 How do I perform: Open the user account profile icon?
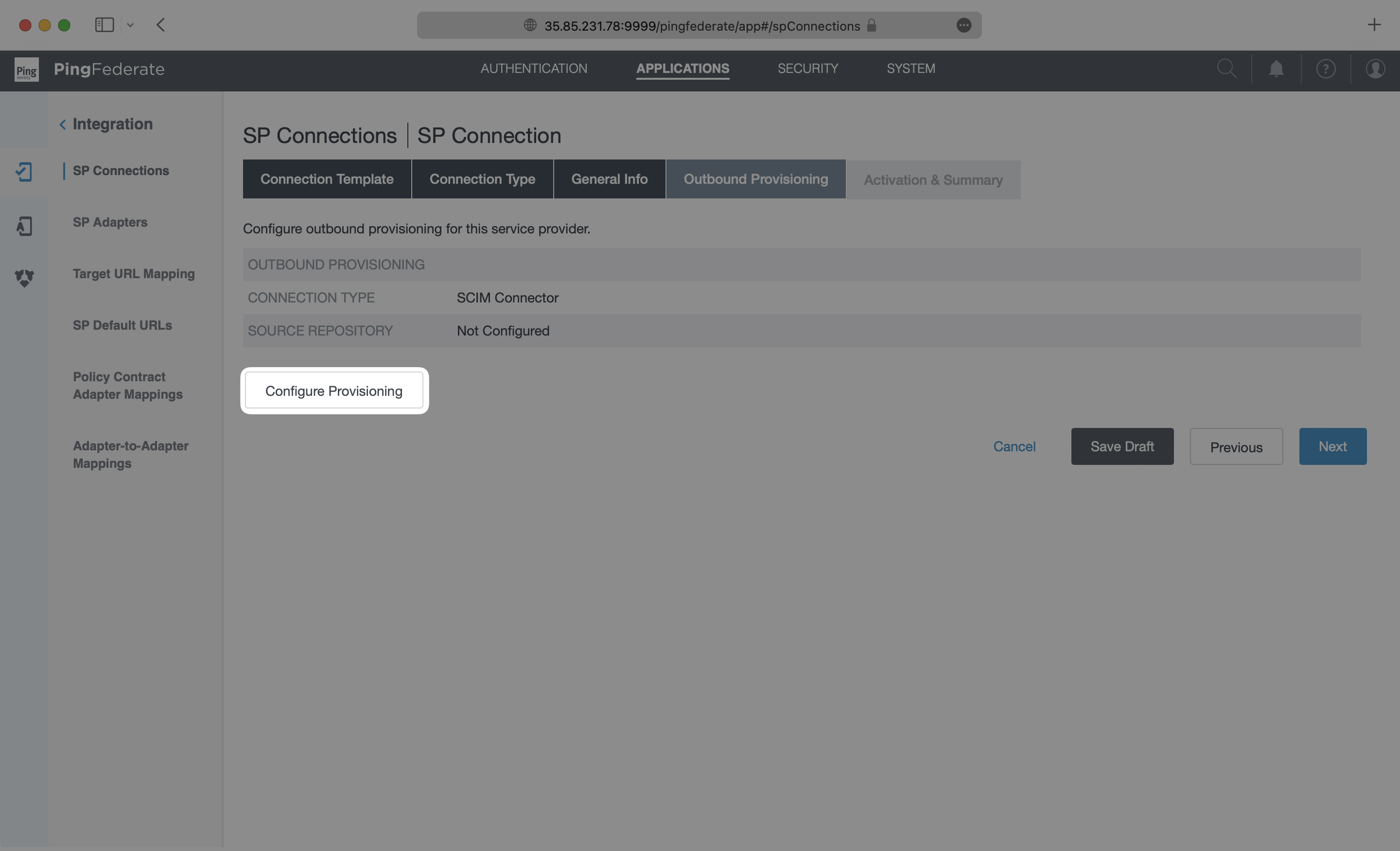point(1375,70)
